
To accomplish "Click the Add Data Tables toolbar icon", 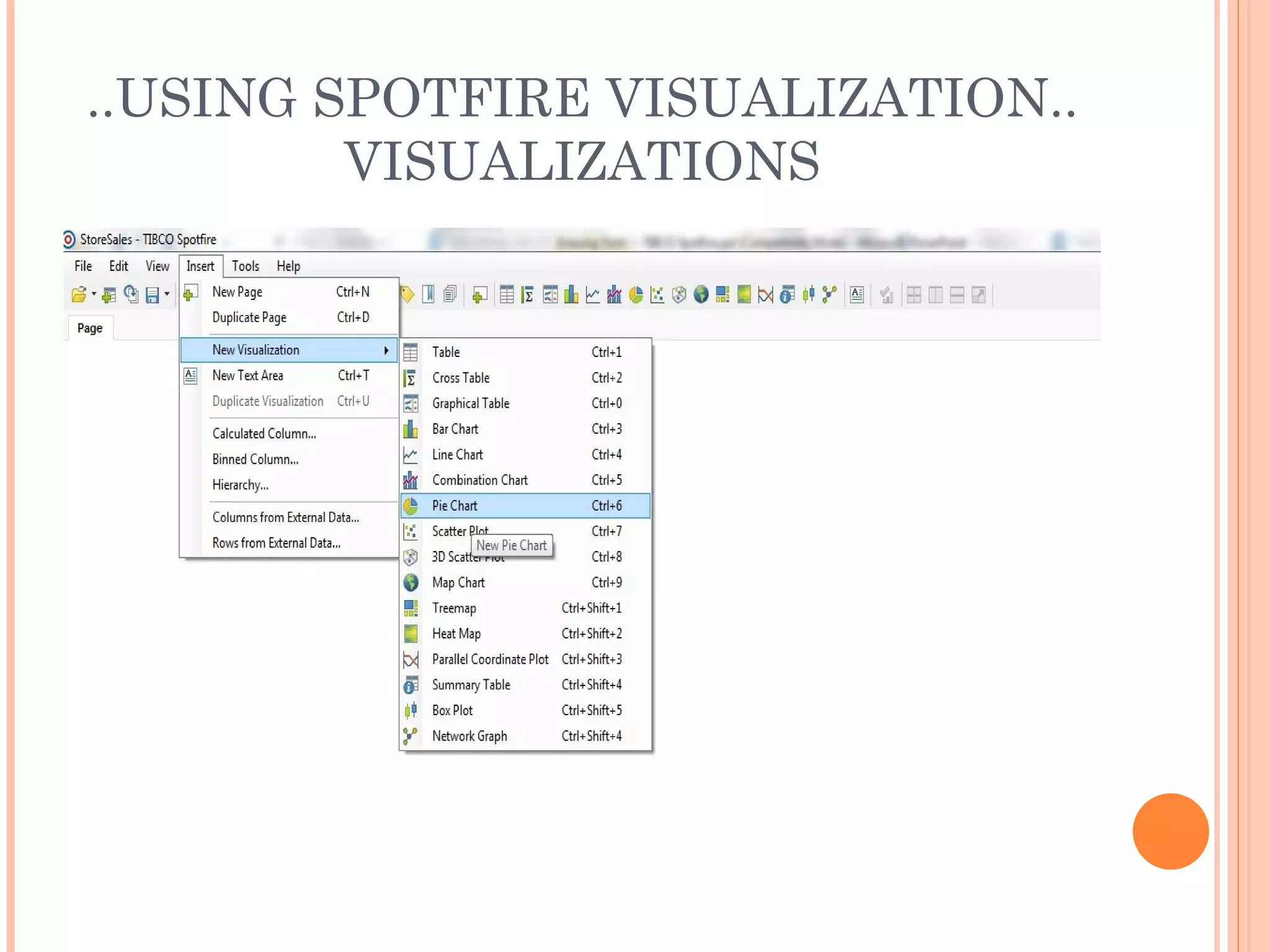I will 109,295.
